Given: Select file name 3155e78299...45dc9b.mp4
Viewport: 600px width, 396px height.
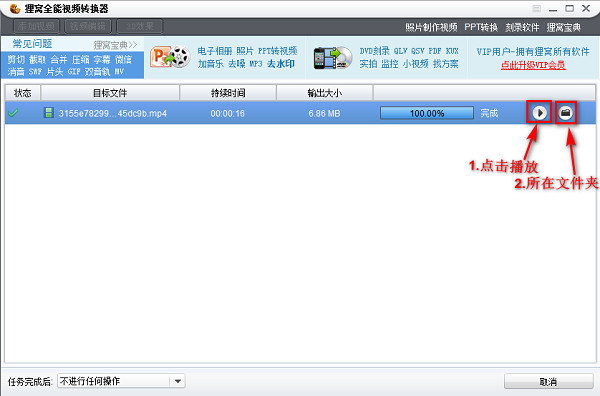Looking at the screenshot, I should tap(112, 114).
